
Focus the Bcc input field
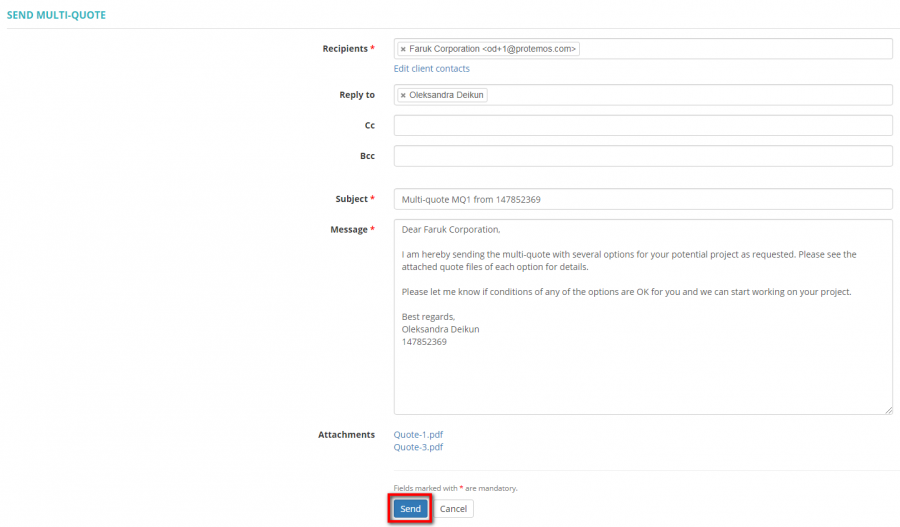642,156
